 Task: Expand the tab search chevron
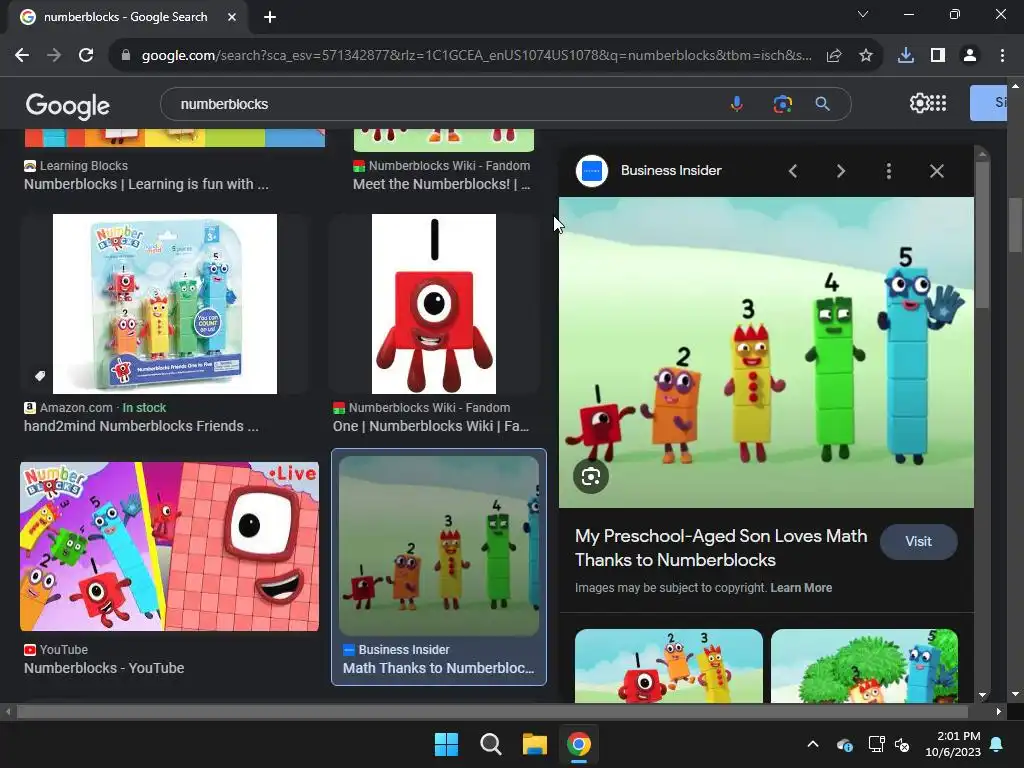pos(863,14)
